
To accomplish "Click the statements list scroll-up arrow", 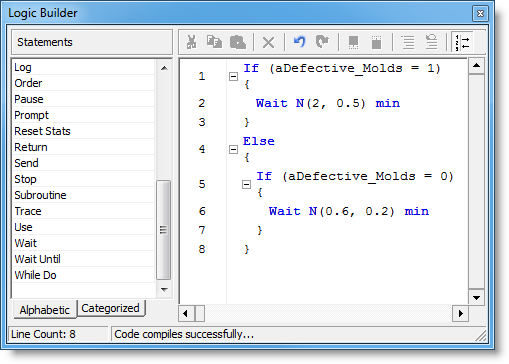I will point(164,68).
